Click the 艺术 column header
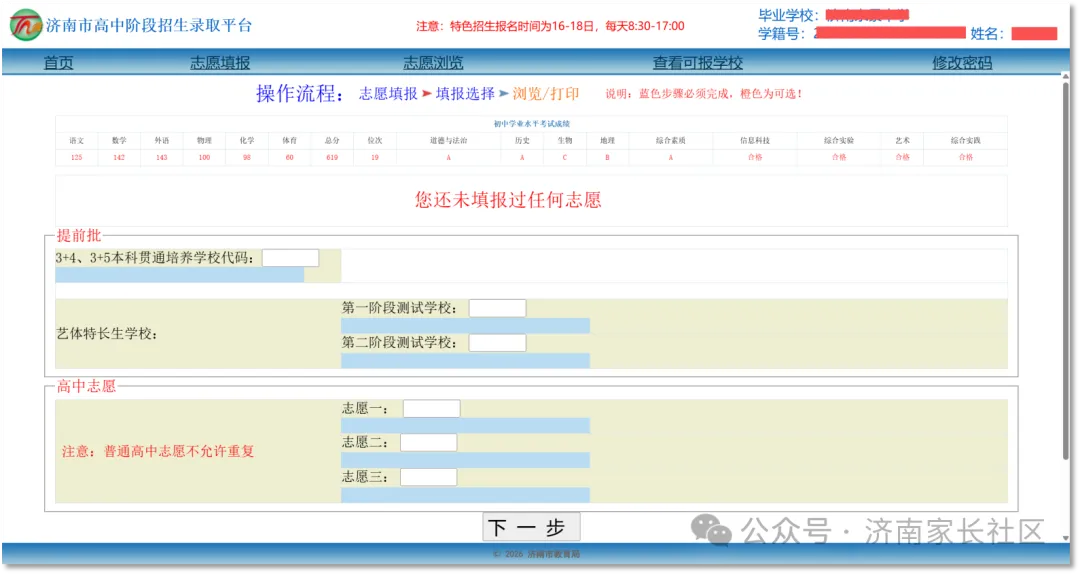 pyautogui.click(x=902, y=140)
